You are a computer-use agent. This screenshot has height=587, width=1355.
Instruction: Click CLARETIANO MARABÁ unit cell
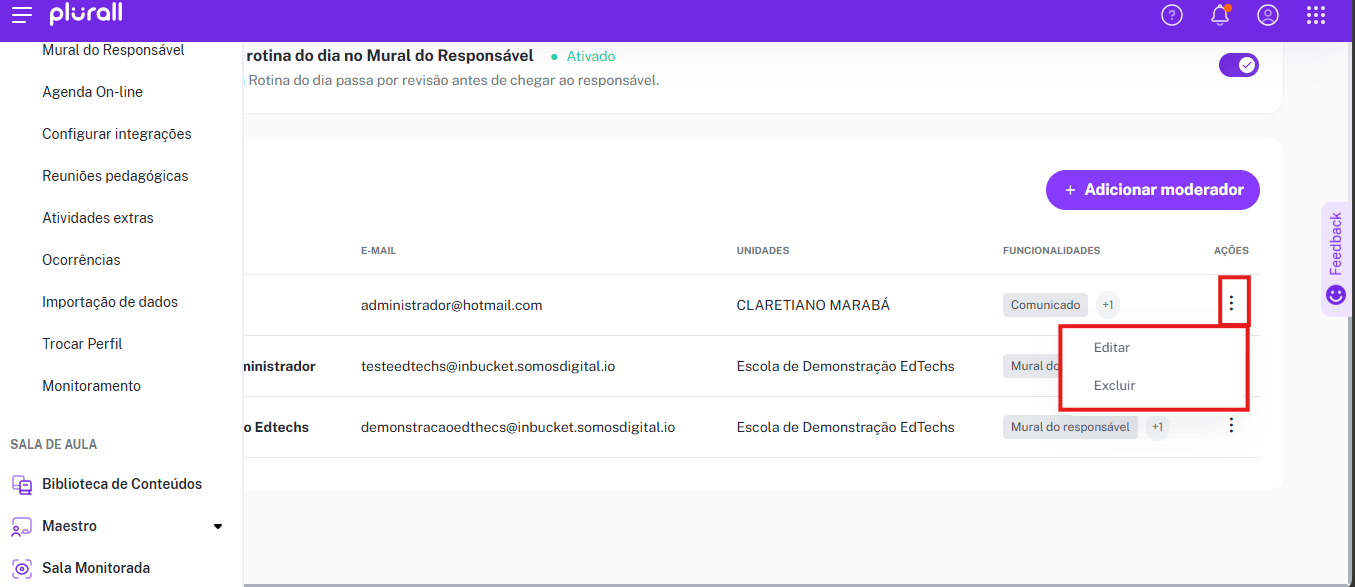(x=813, y=305)
